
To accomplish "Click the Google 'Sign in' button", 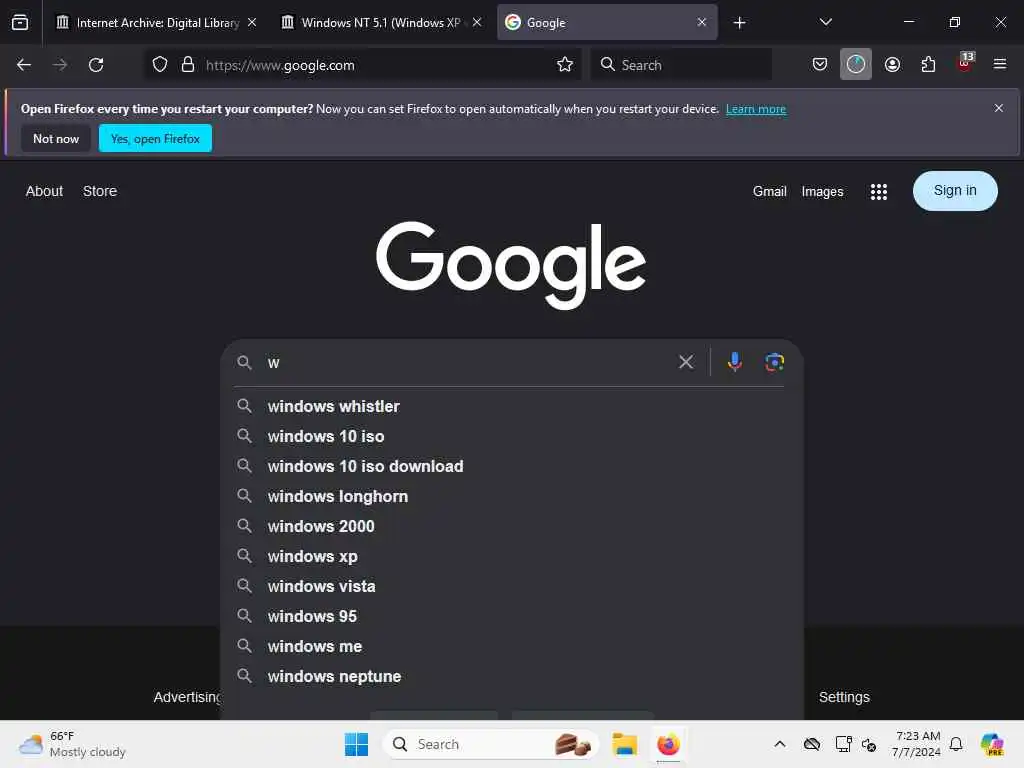I will tap(955, 191).
